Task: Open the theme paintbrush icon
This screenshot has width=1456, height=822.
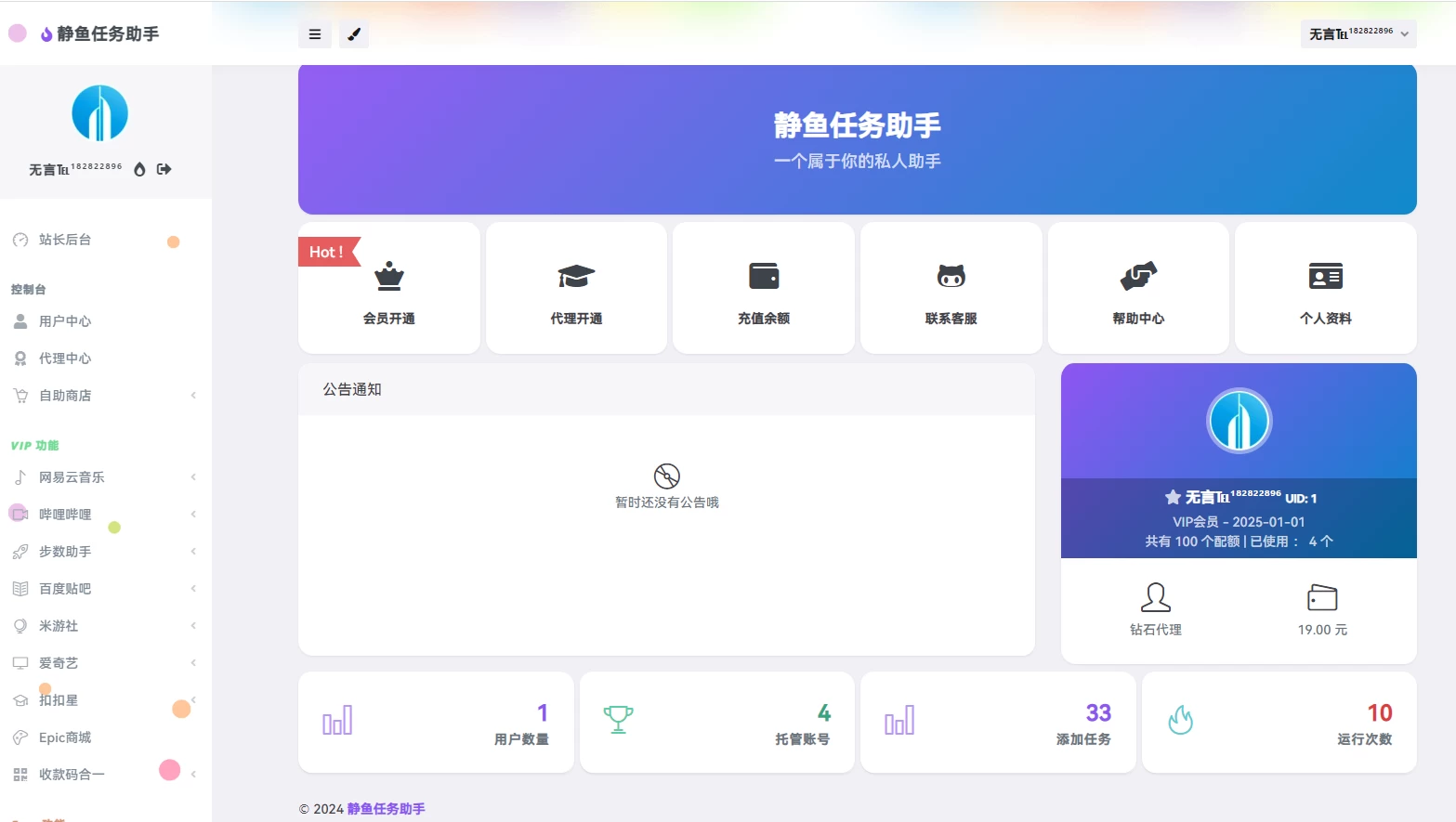Action: pyautogui.click(x=353, y=34)
